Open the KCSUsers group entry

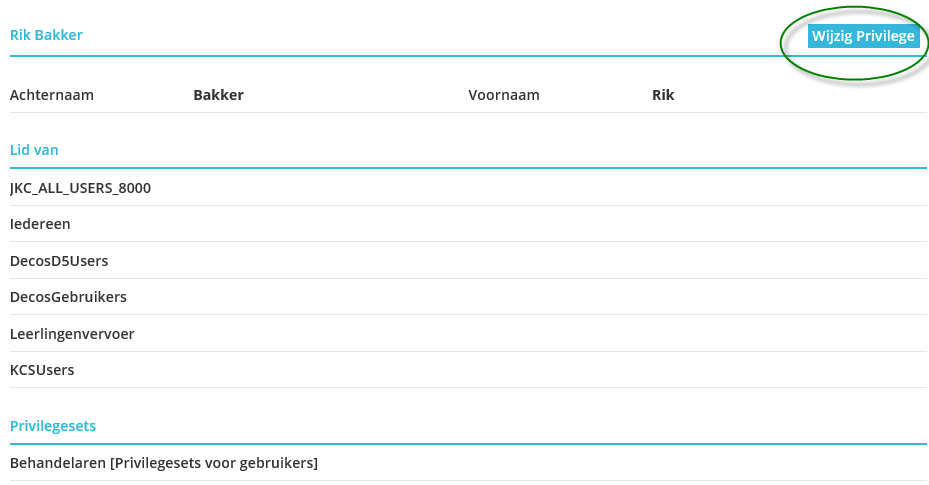click(42, 370)
